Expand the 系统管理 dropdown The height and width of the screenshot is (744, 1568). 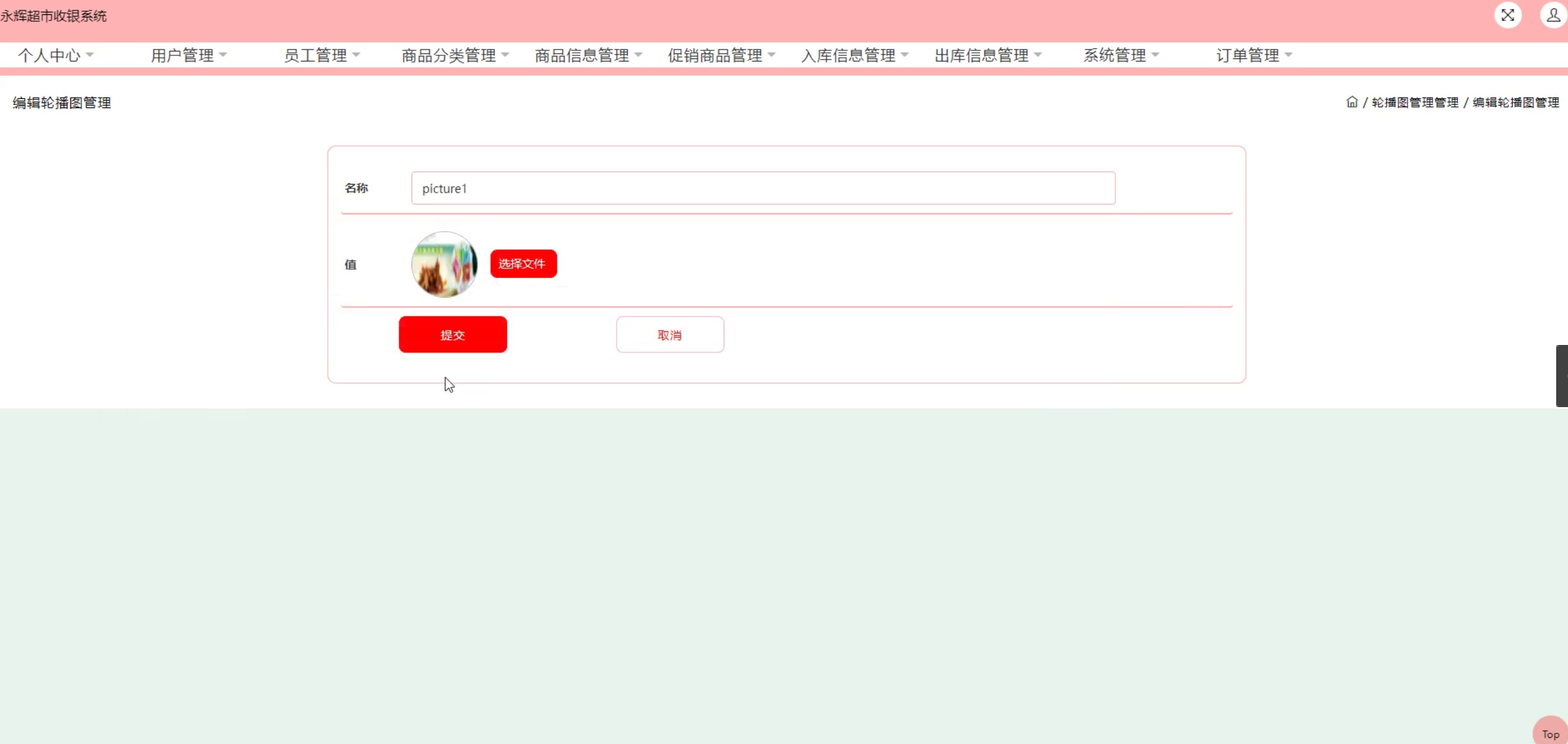[x=1120, y=55]
